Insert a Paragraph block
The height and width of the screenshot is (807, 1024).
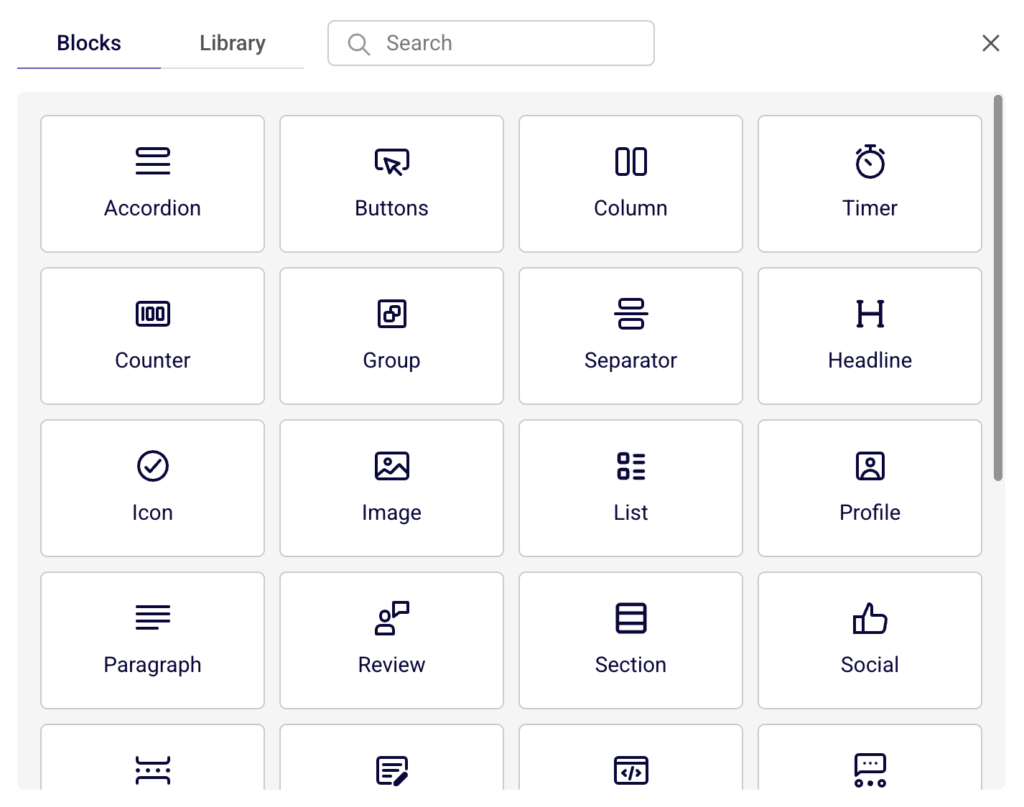click(152, 640)
